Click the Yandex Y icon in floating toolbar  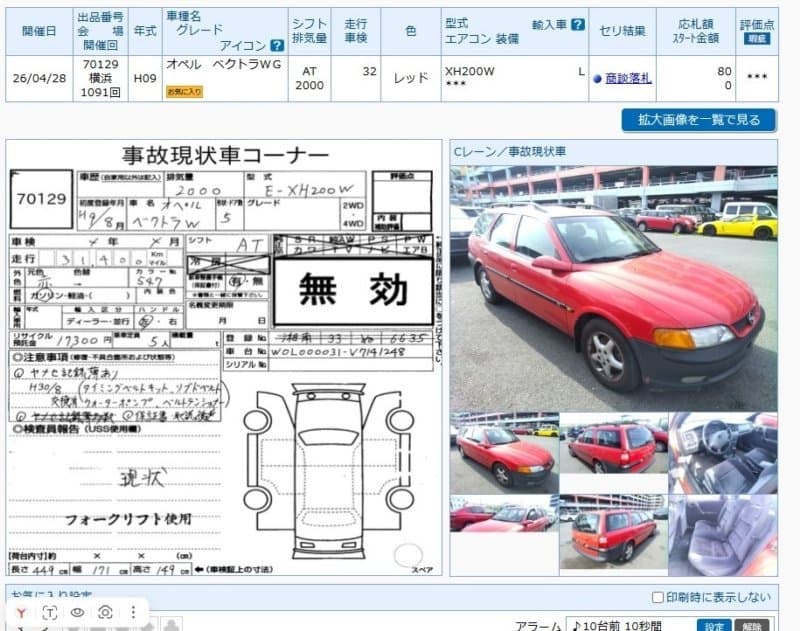click(21, 613)
